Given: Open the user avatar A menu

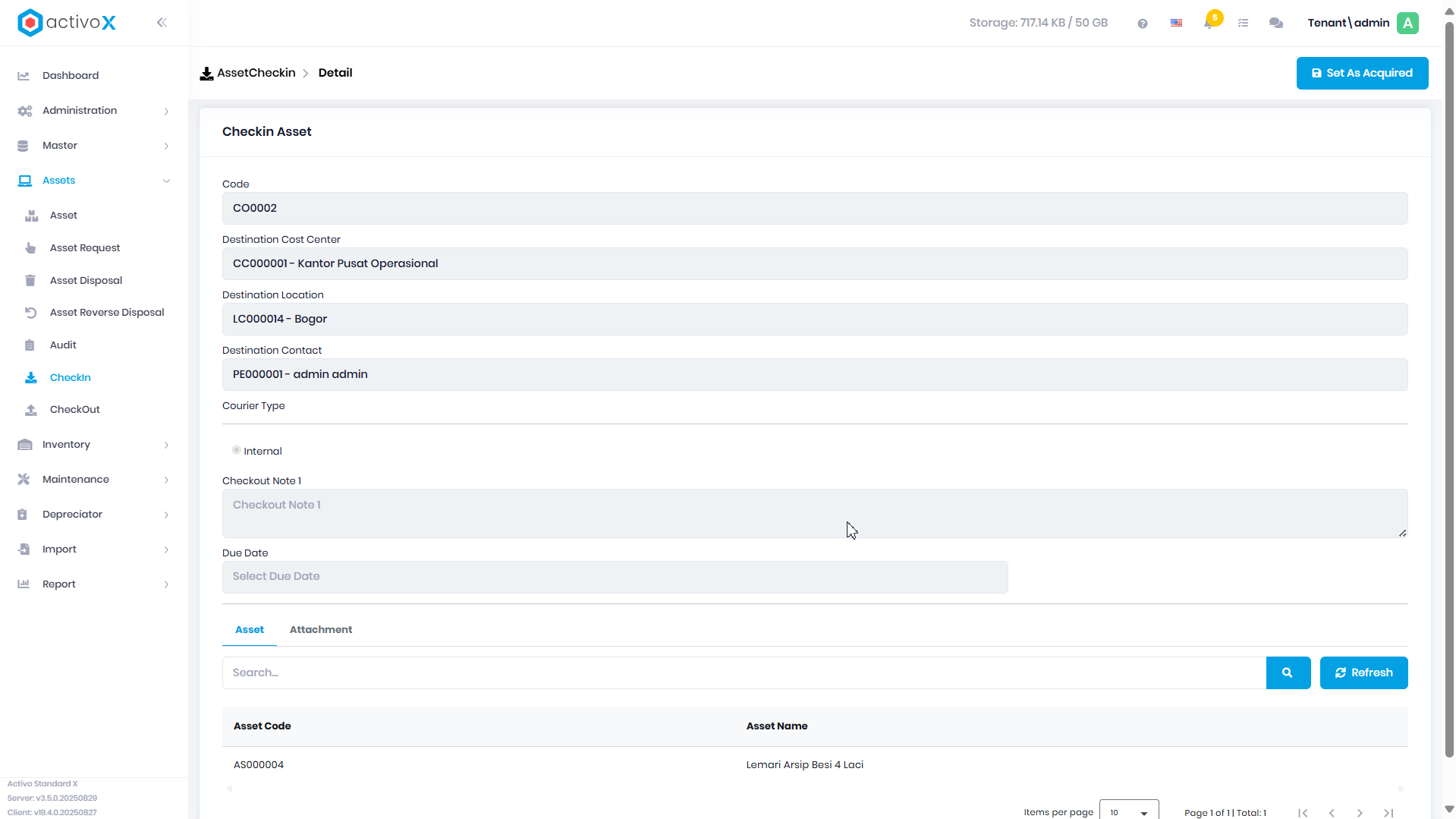Looking at the screenshot, I should [x=1407, y=23].
